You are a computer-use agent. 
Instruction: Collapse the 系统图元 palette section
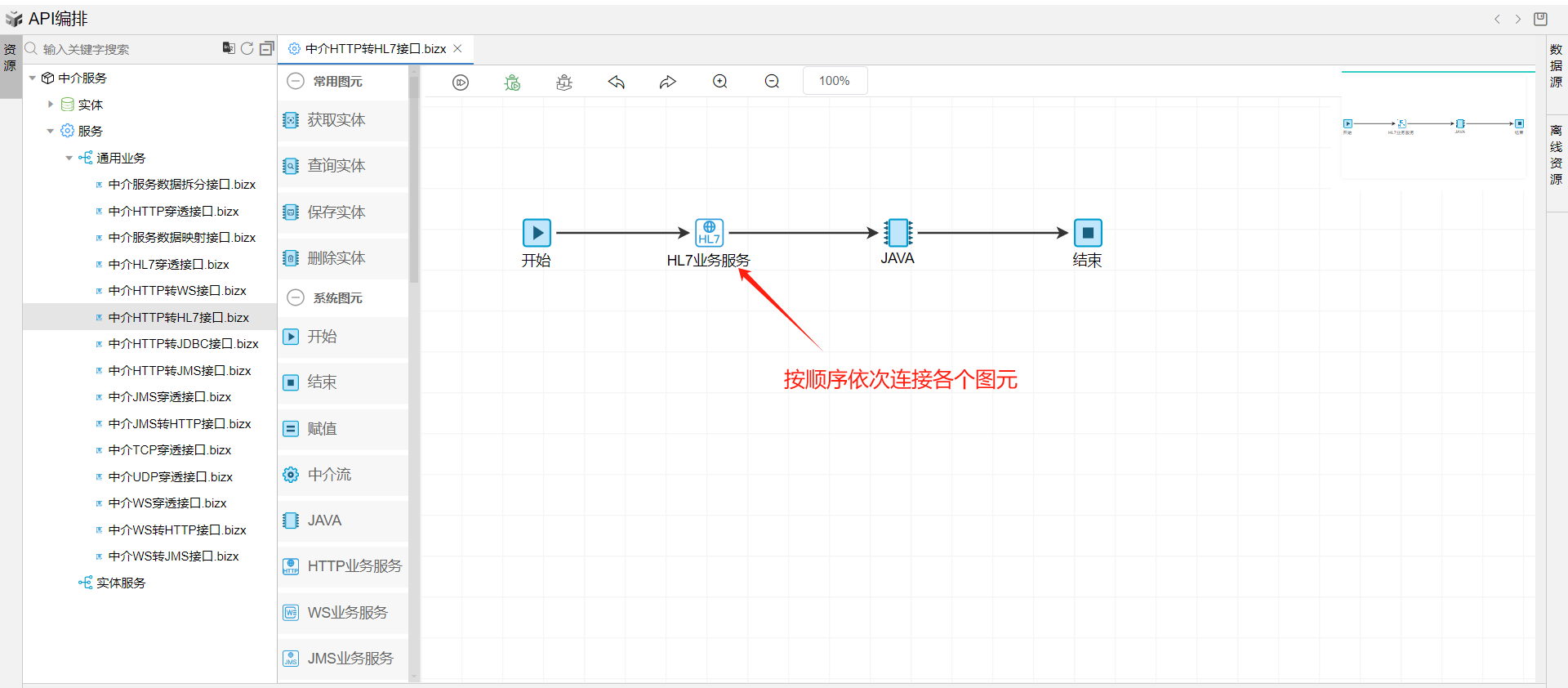(296, 298)
